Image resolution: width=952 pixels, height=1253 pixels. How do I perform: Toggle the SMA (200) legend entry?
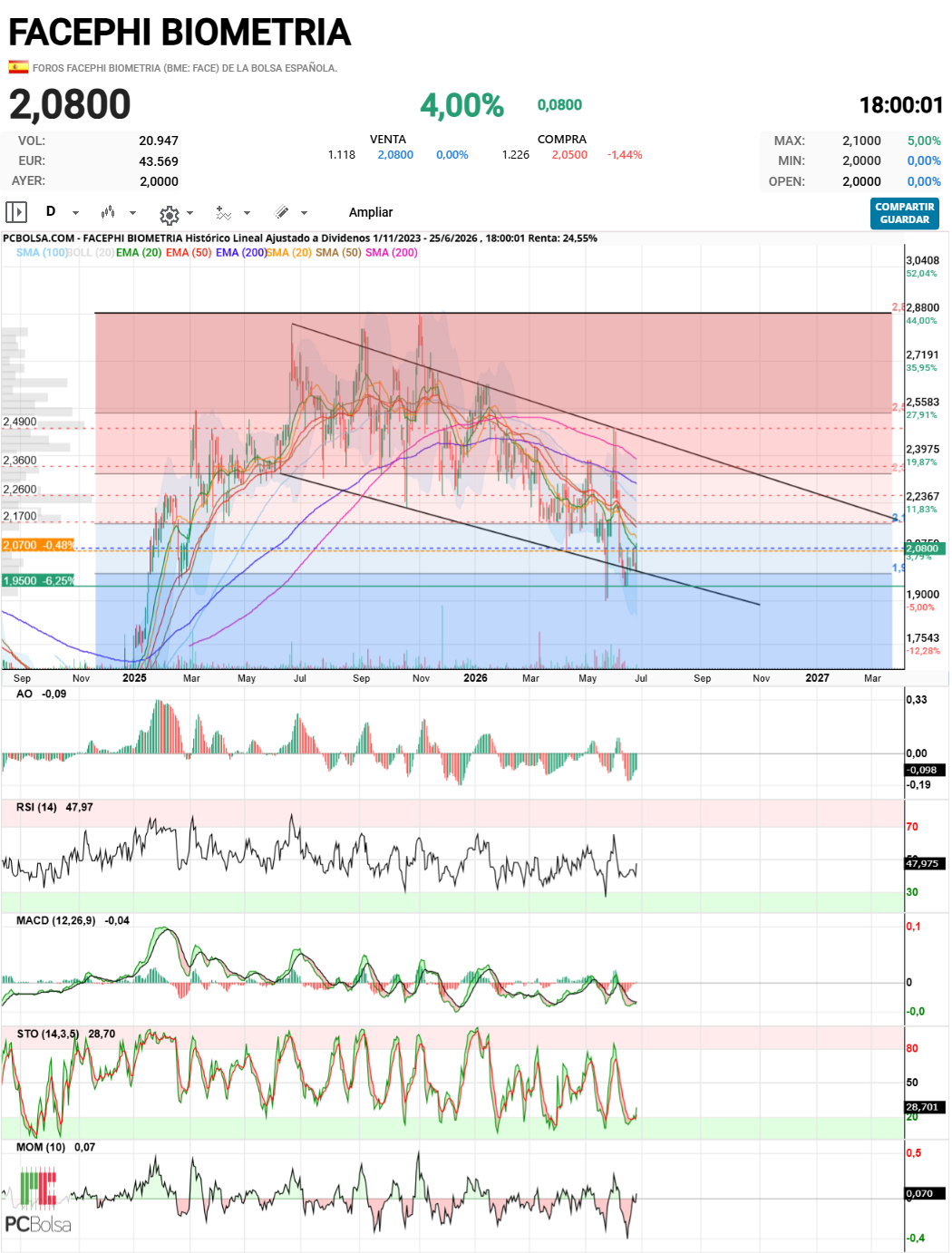coord(392,253)
